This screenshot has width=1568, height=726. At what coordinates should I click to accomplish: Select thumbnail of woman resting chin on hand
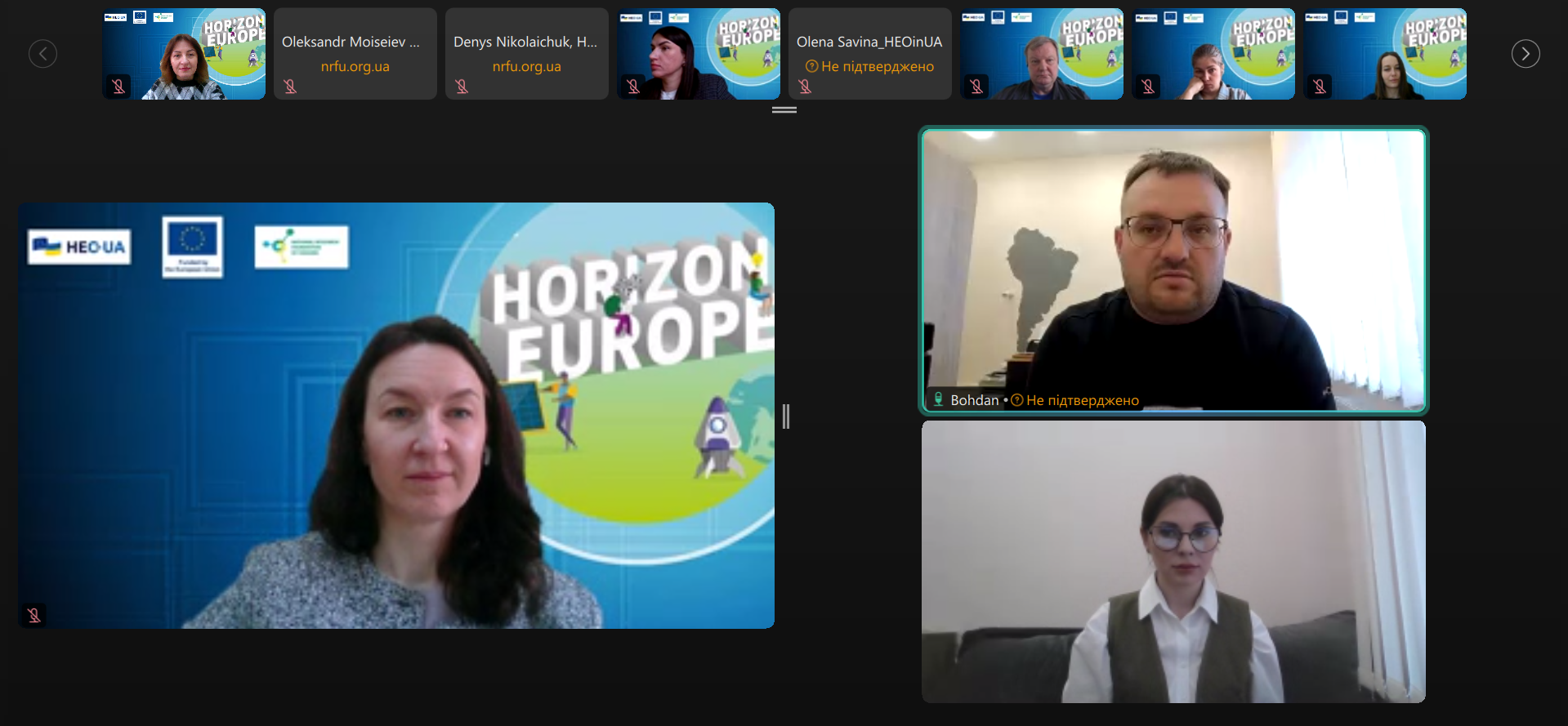point(1213,54)
